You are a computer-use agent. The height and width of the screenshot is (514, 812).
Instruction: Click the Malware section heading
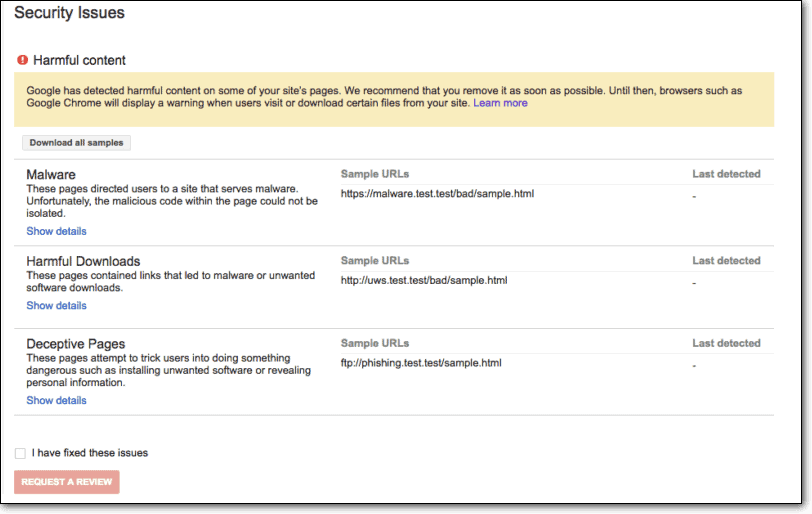(x=51, y=174)
